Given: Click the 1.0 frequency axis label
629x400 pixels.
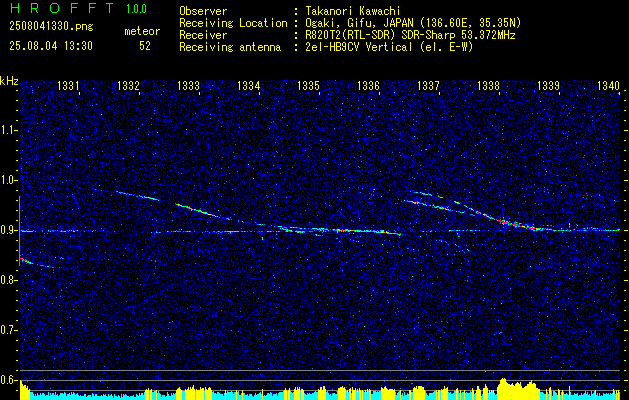Looking at the screenshot, I should 8,181.
